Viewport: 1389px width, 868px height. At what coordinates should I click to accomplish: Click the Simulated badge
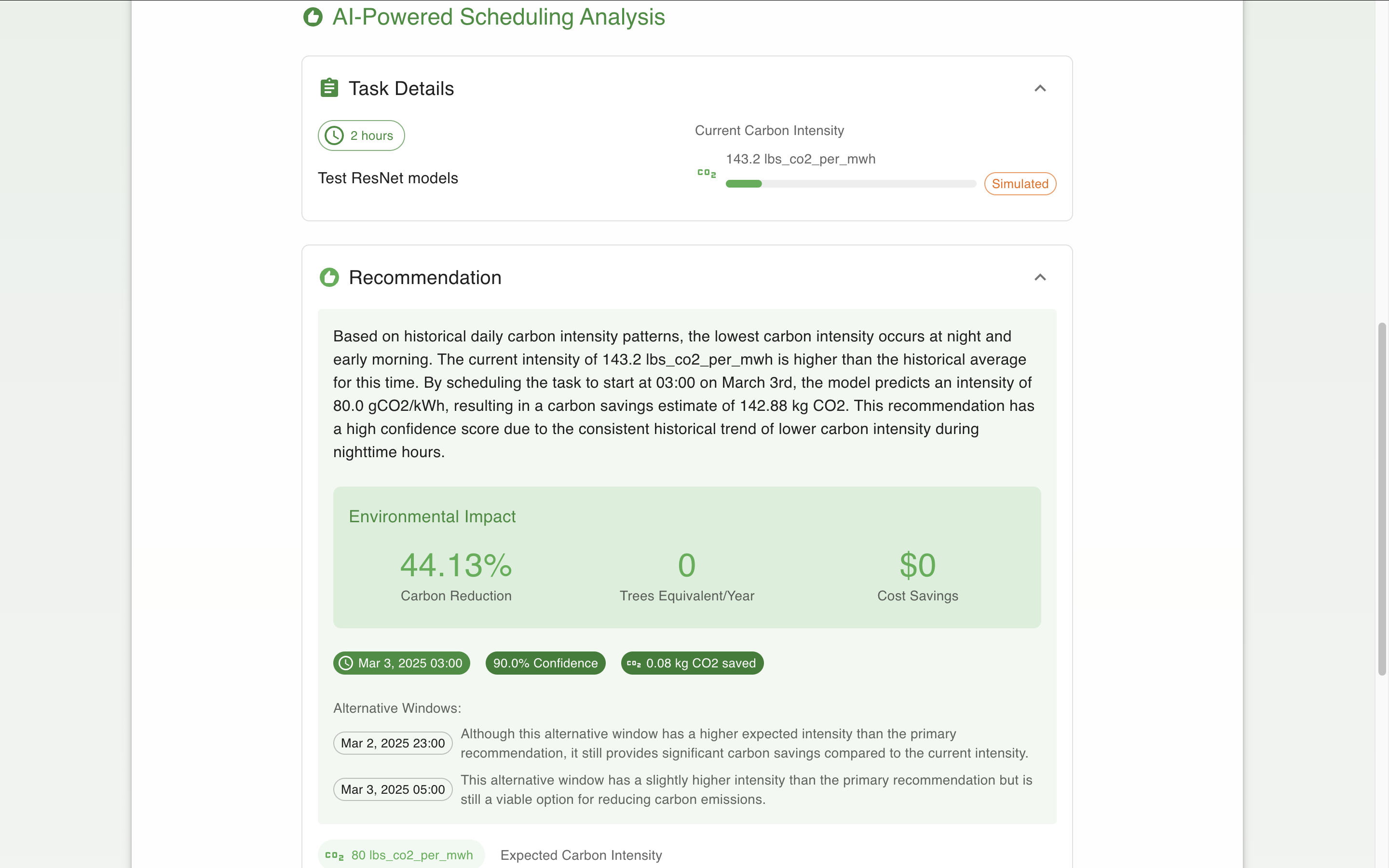pyautogui.click(x=1020, y=184)
